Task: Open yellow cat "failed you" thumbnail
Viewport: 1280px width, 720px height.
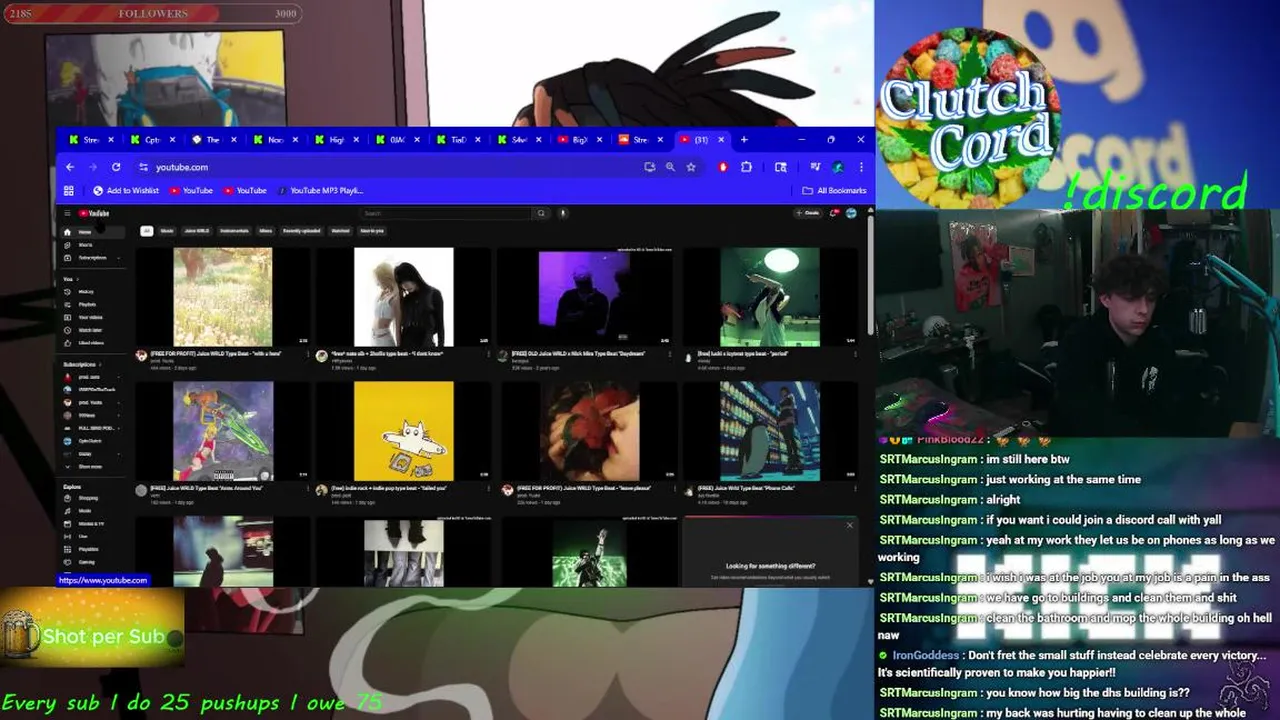Action: 403,430
